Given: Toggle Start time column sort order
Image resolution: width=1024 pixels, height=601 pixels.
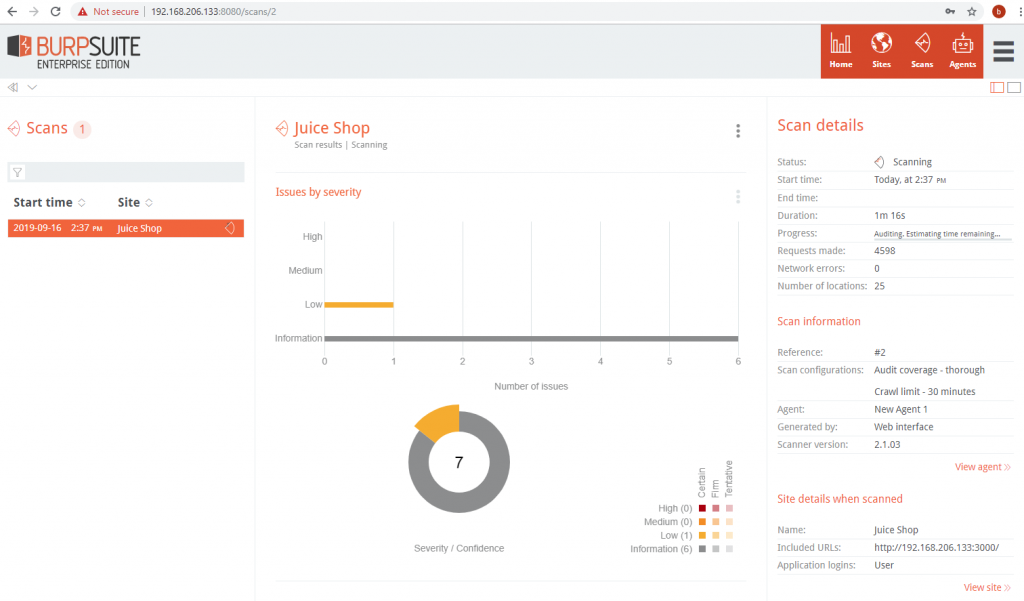Looking at the screenshot, I should pyautogui.click(x=81, y=203).
